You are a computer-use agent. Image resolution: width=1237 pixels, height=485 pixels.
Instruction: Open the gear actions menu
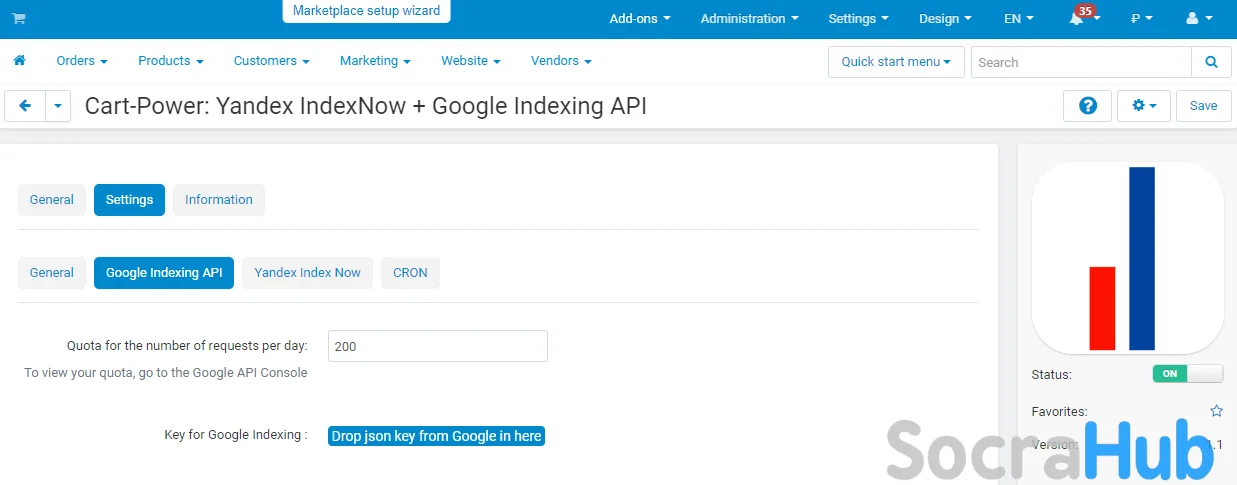(1144, 106)
